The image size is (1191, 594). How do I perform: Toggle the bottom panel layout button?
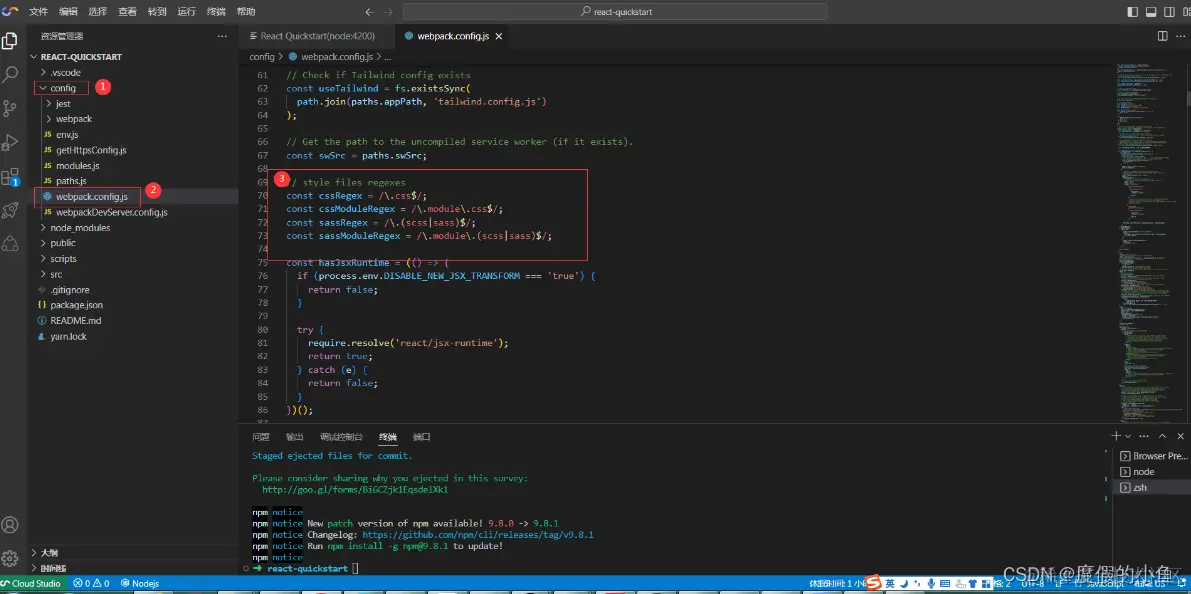(x=1150, y=12)
